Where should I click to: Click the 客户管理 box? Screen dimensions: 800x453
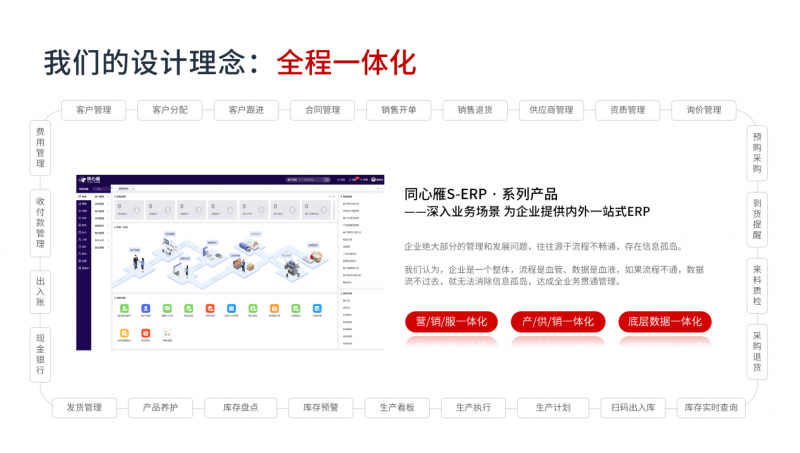pos(93,110)
